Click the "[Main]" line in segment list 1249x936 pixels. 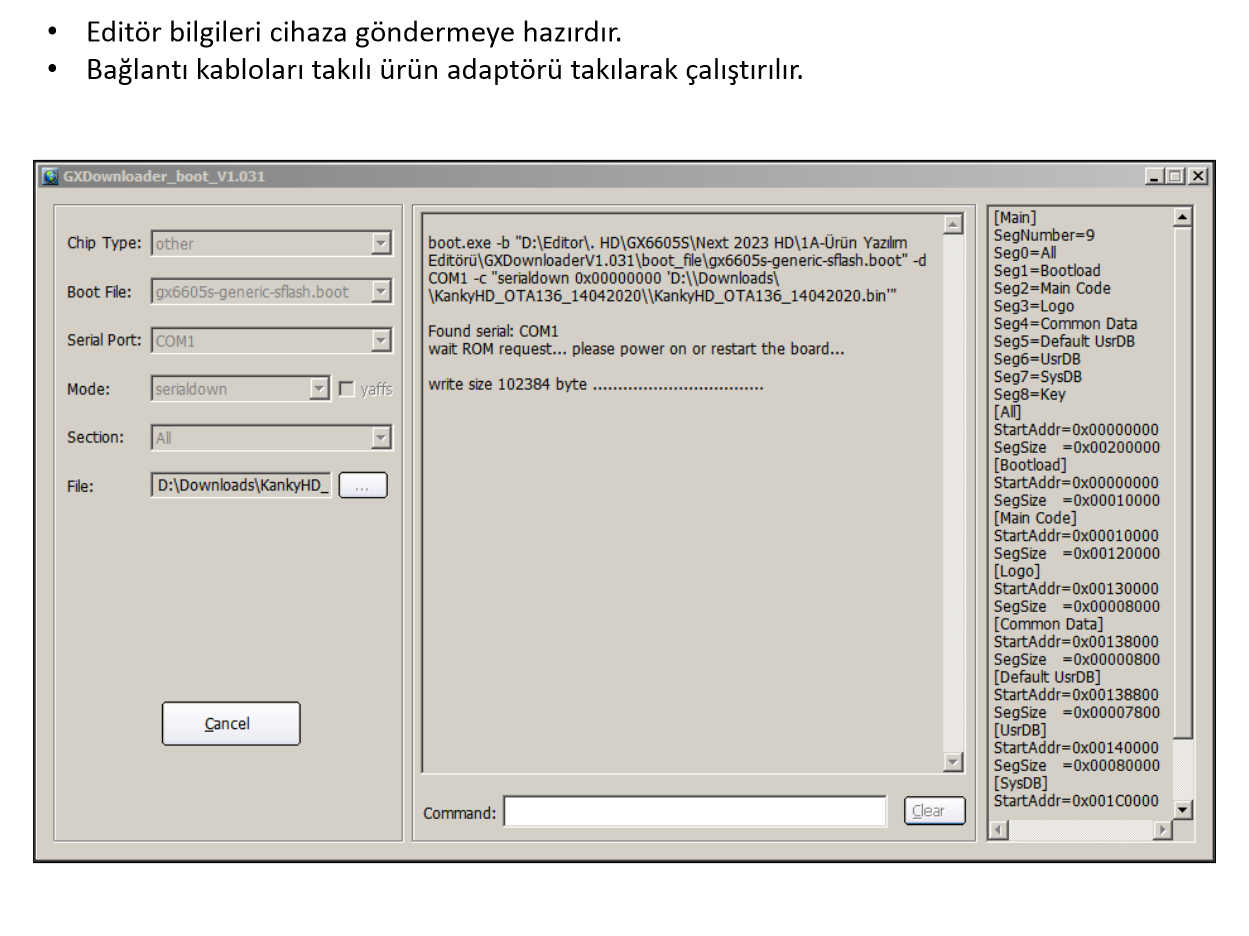[x=1015, y=217]
